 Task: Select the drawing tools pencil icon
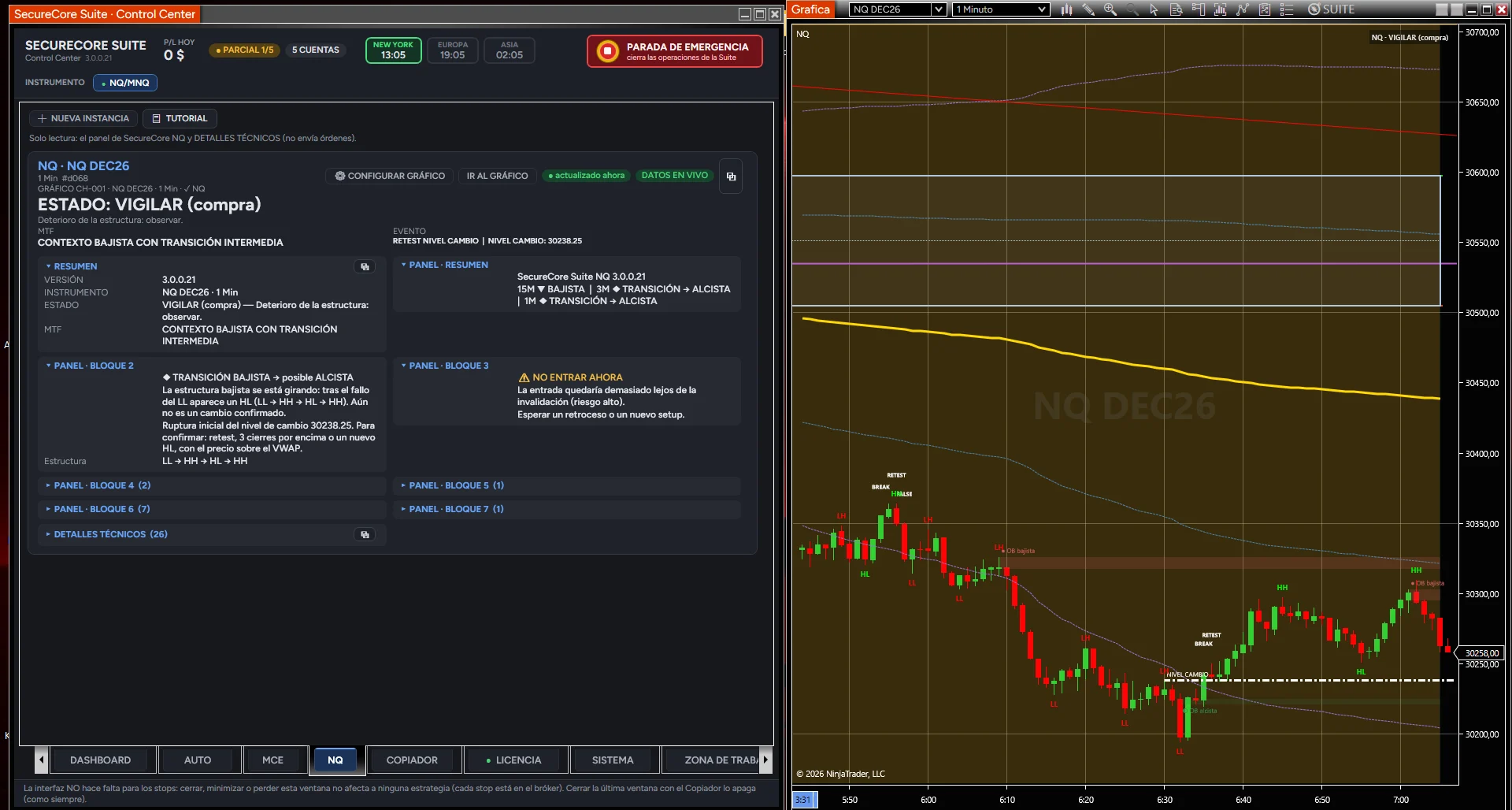(1088, 9)
